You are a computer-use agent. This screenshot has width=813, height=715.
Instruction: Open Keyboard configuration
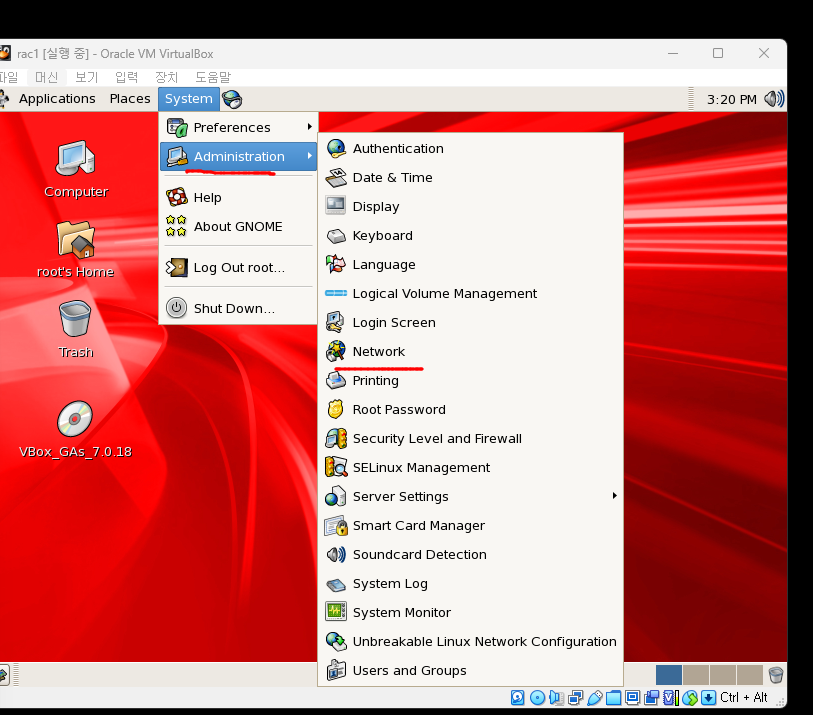[x=470, y=235]
